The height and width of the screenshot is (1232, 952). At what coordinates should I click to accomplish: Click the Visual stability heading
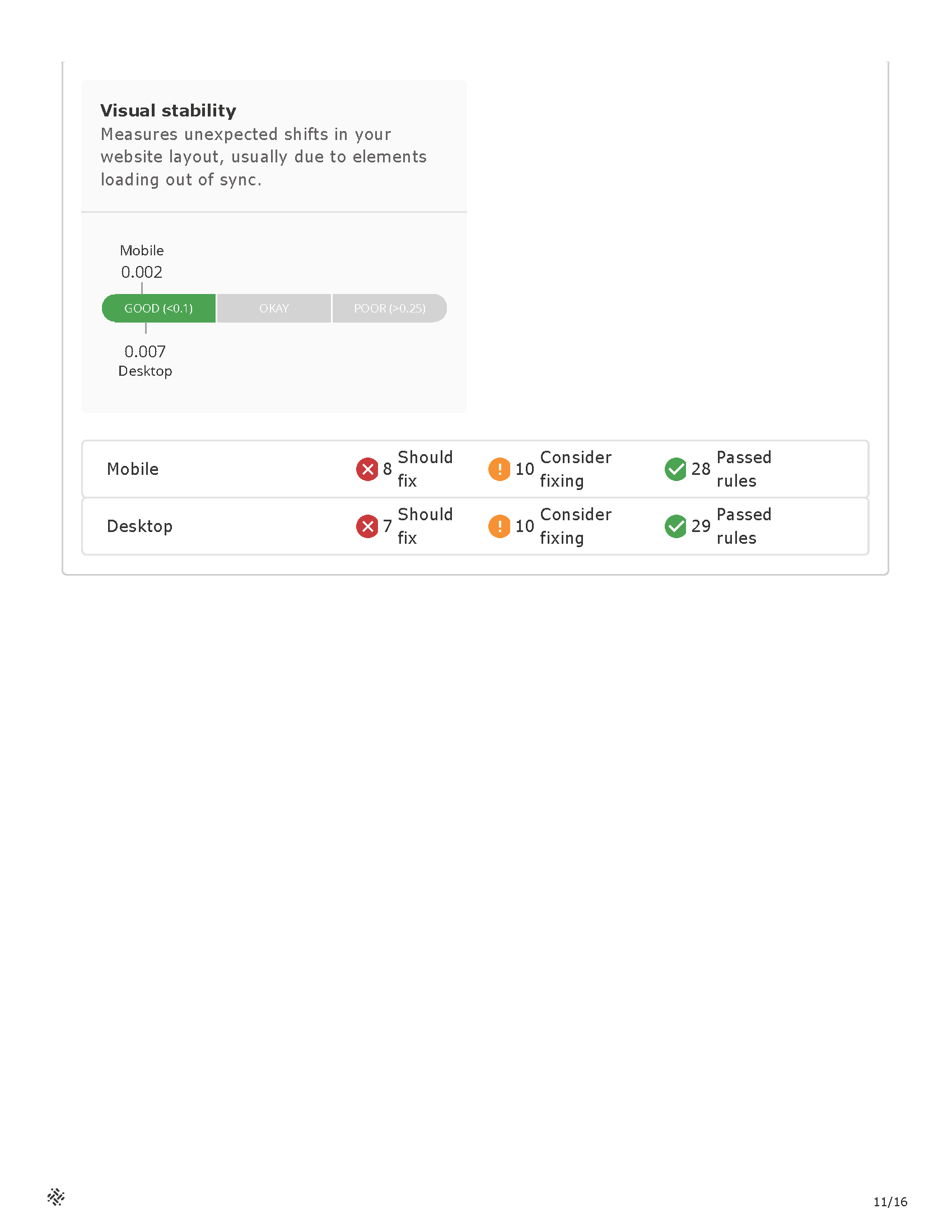pyautogui.click(x=168, y=110)
